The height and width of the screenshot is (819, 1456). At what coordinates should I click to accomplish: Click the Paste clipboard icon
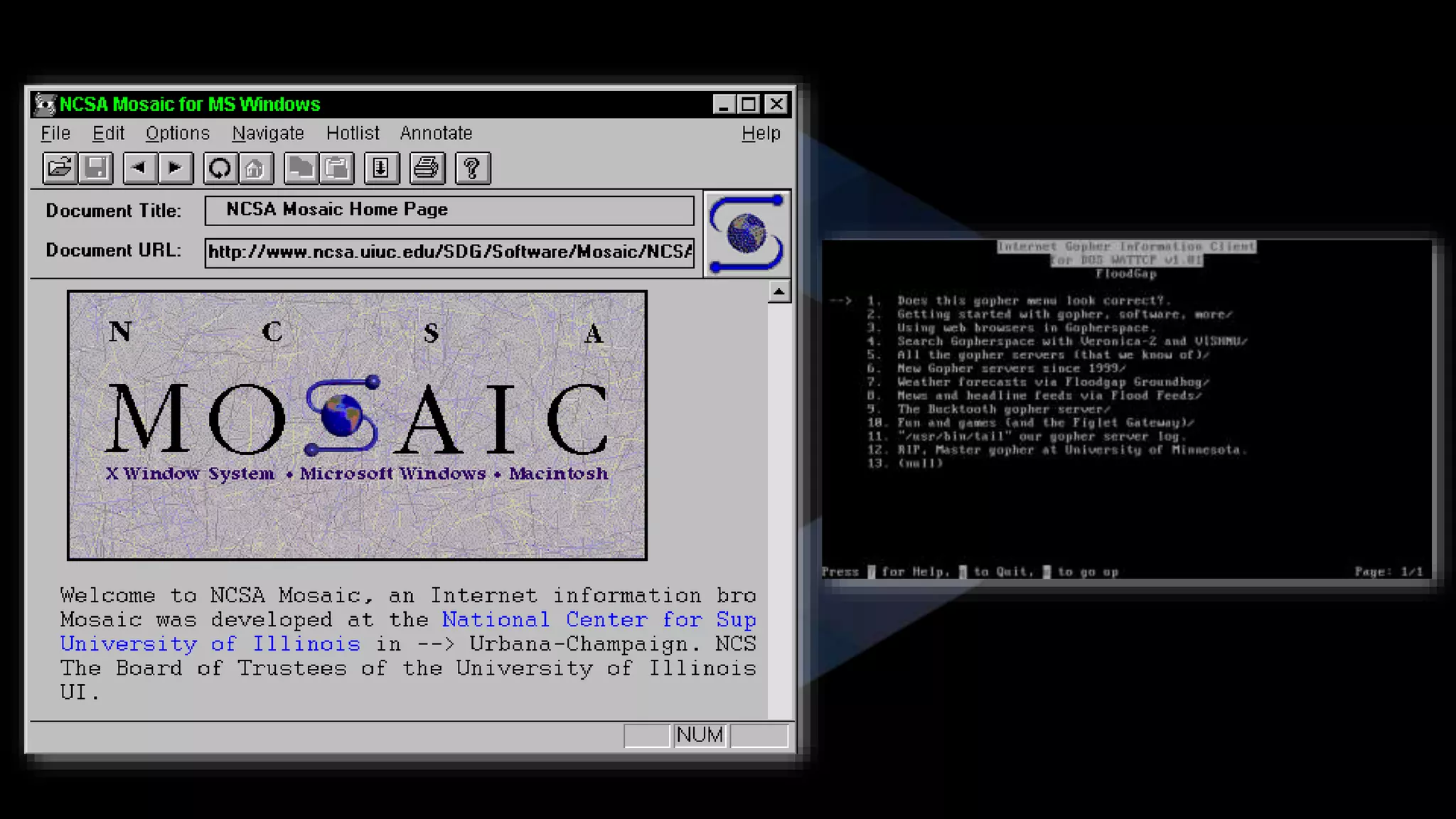pyautogui.click(x=337, y=168)
